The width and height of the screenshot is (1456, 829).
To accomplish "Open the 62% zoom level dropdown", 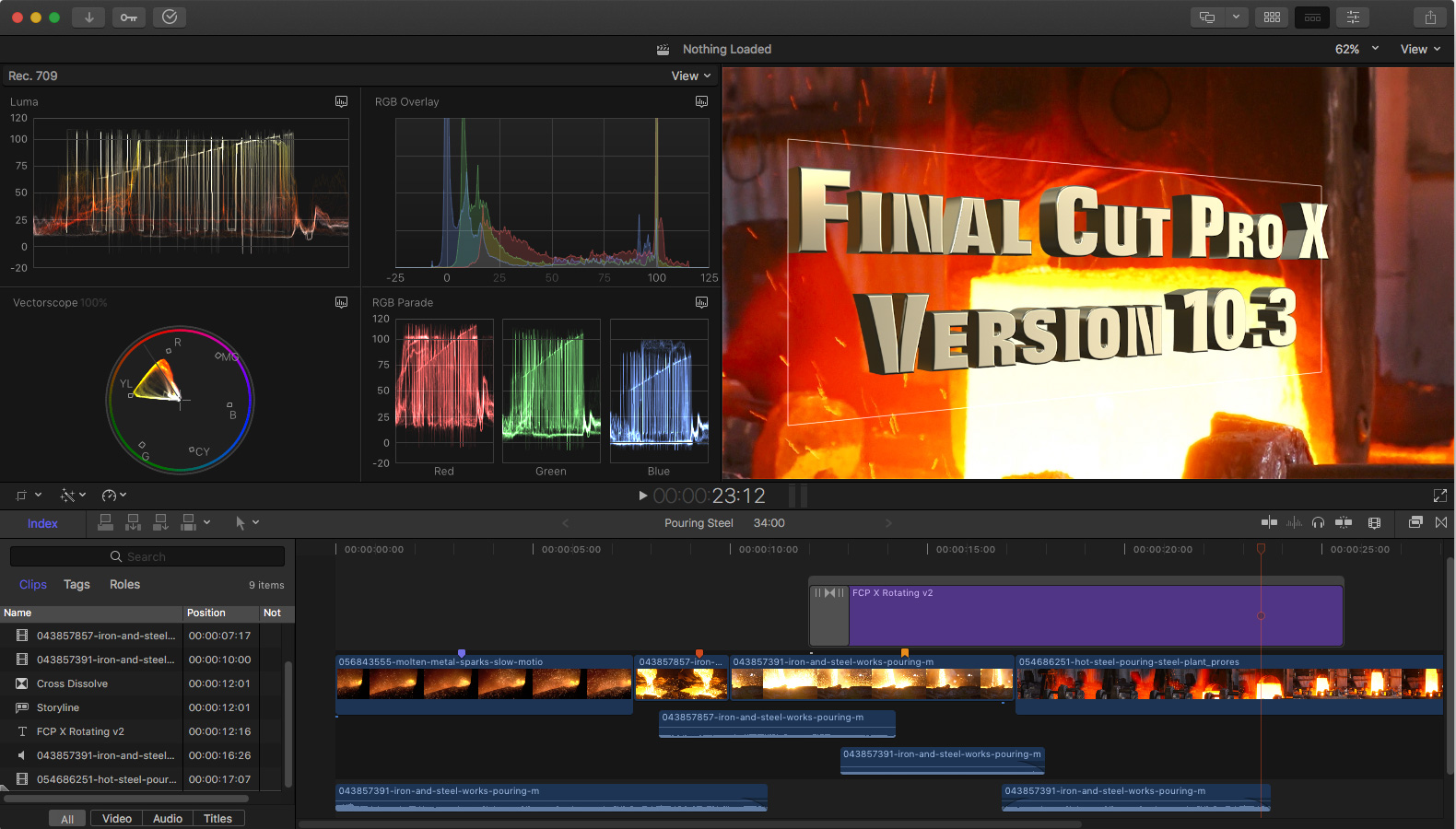I will click(1356, 49).
